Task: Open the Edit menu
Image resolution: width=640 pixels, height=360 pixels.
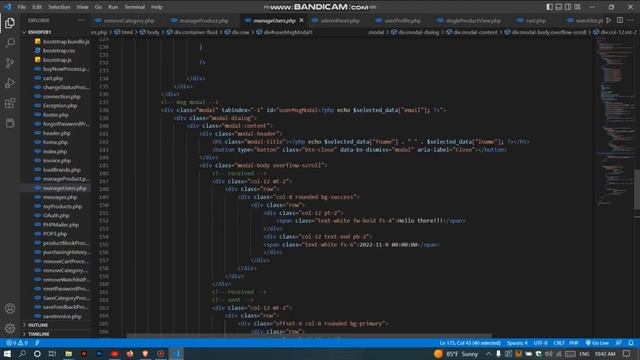Action: pyautogui.click(x=37, y=7)
